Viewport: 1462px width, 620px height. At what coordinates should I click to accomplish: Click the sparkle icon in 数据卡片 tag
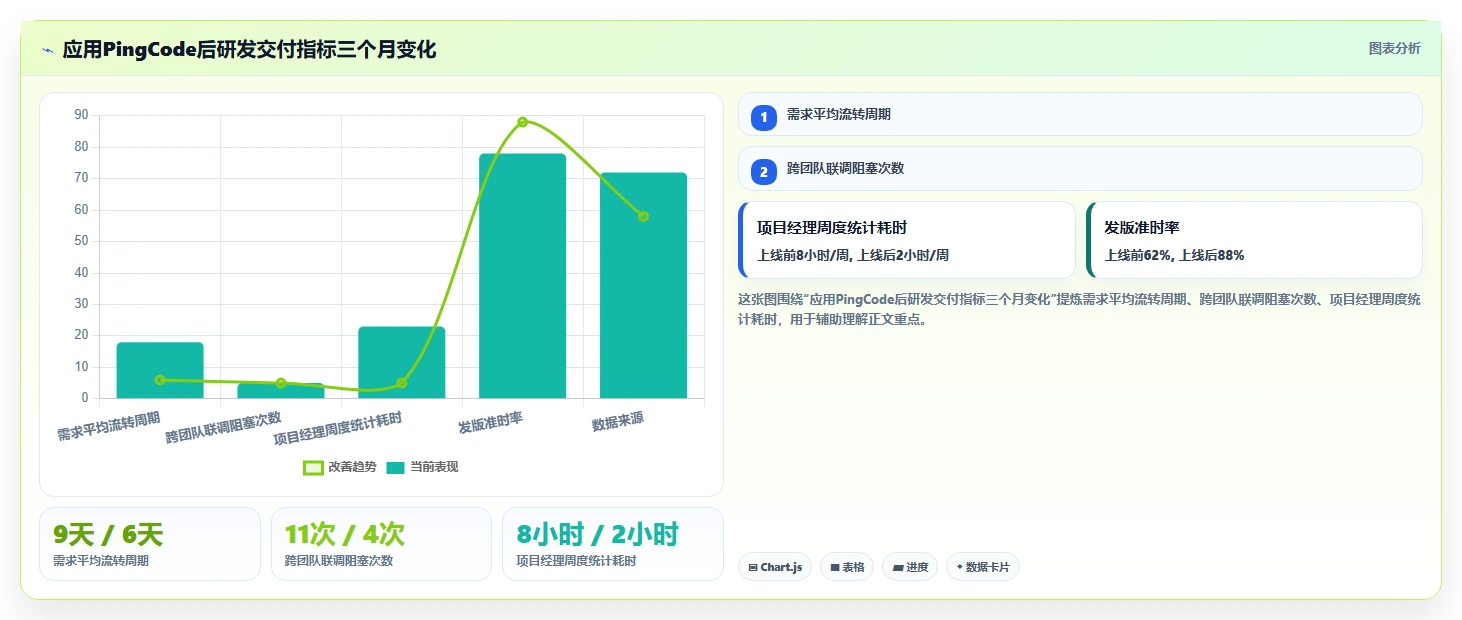pos(960,567)
